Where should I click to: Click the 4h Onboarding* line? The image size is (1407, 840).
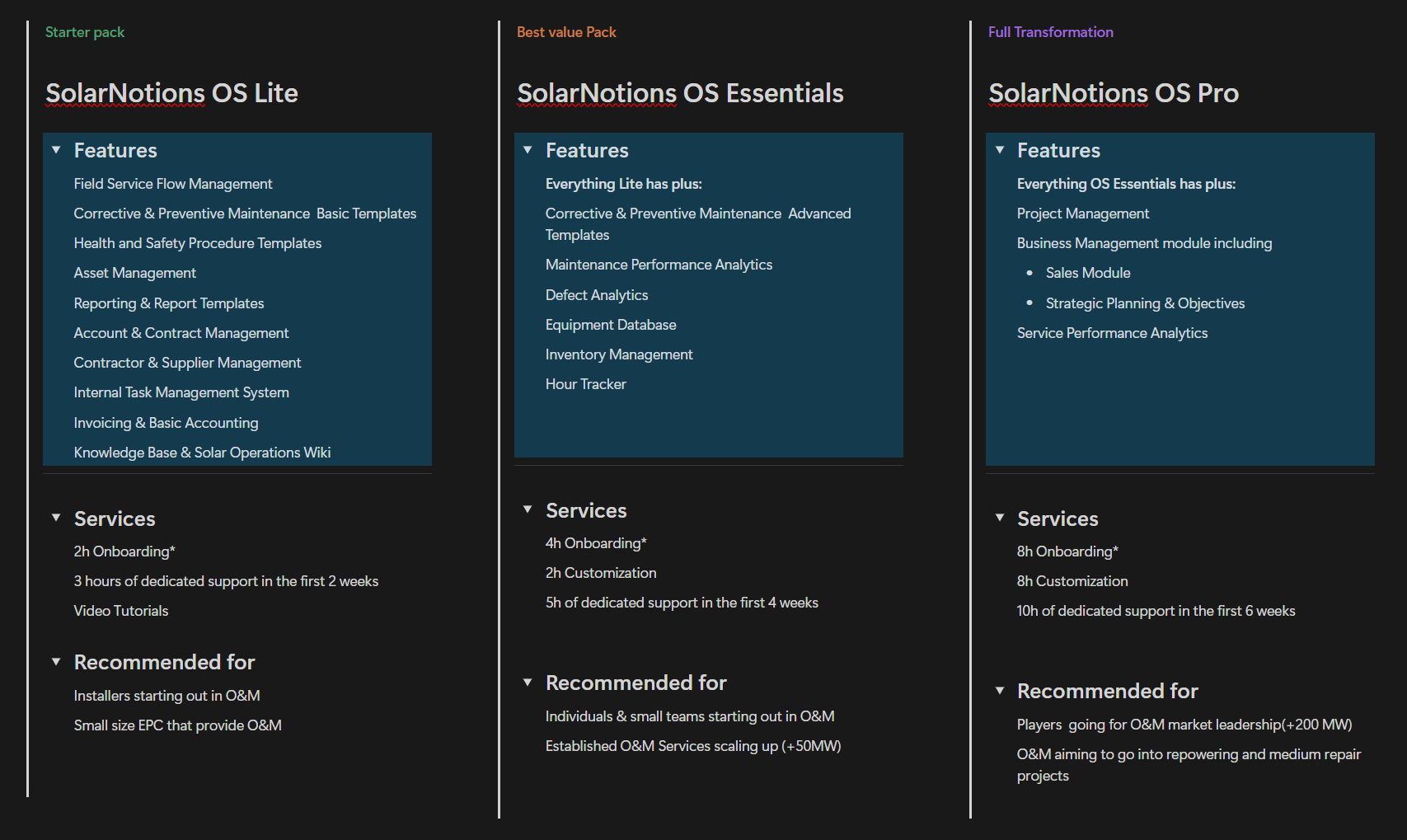pyautogui.click(x=596, y=543)
